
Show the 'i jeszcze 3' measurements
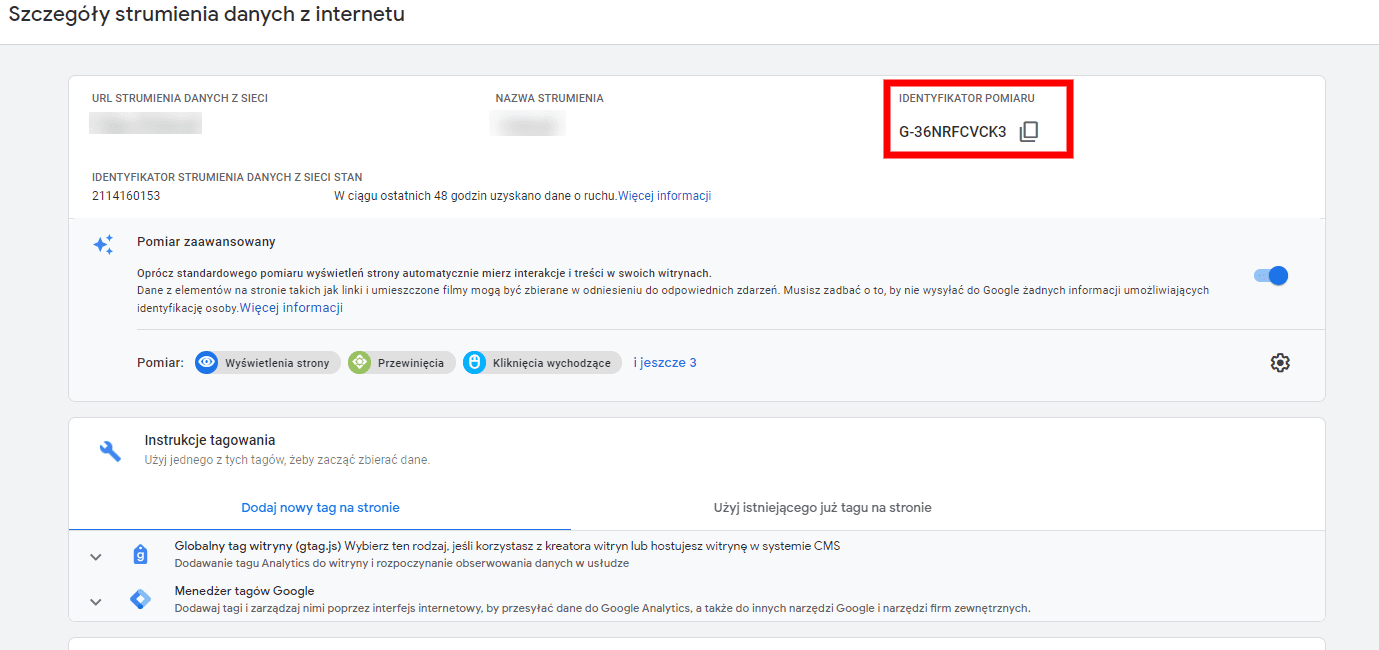(x=665, y=363)
